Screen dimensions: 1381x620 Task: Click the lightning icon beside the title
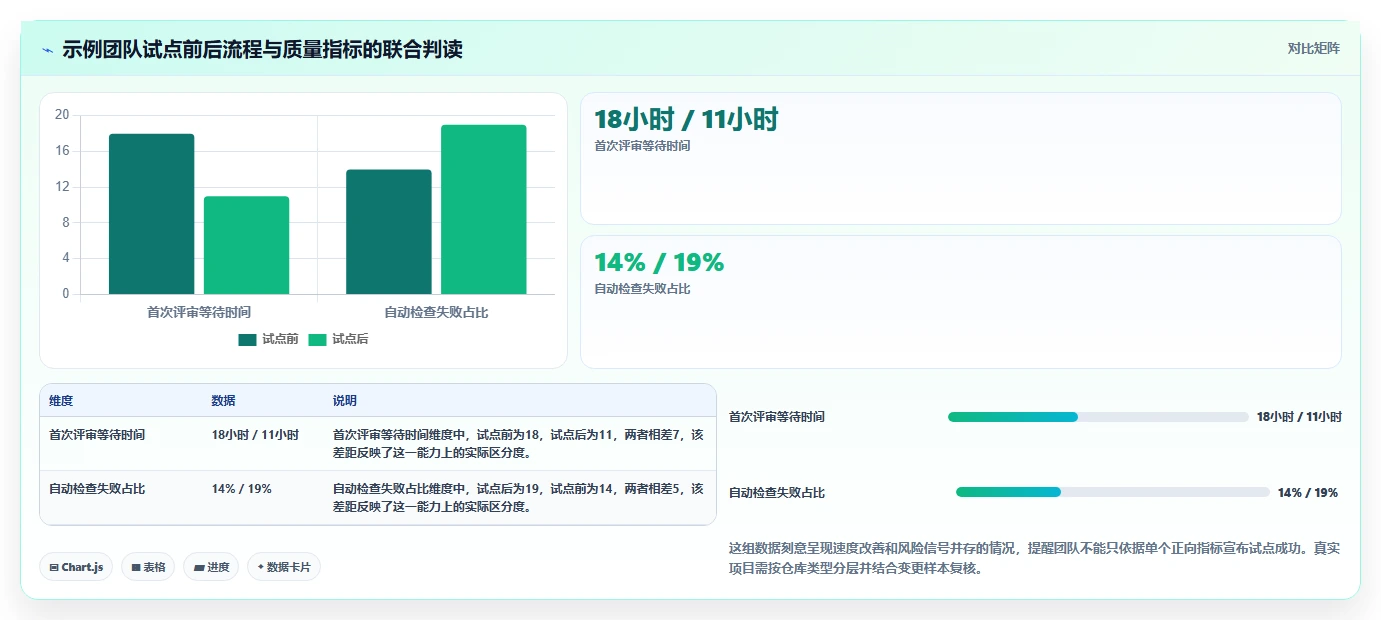(x=48, y=50)
